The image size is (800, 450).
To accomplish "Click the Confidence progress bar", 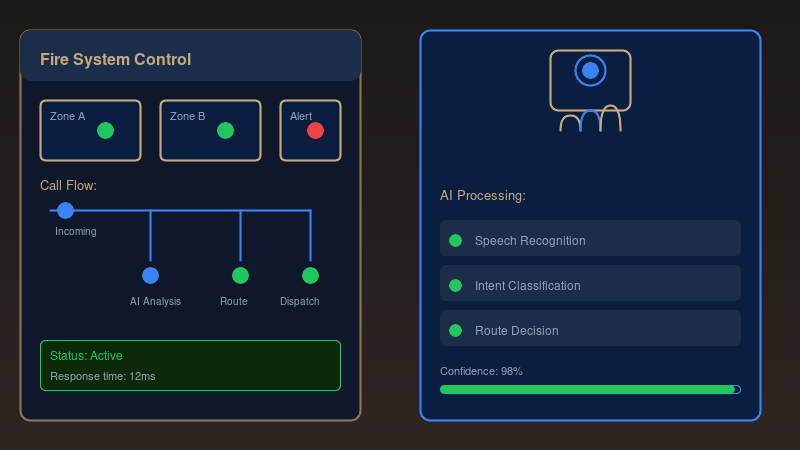I will (x=590, y=389).
